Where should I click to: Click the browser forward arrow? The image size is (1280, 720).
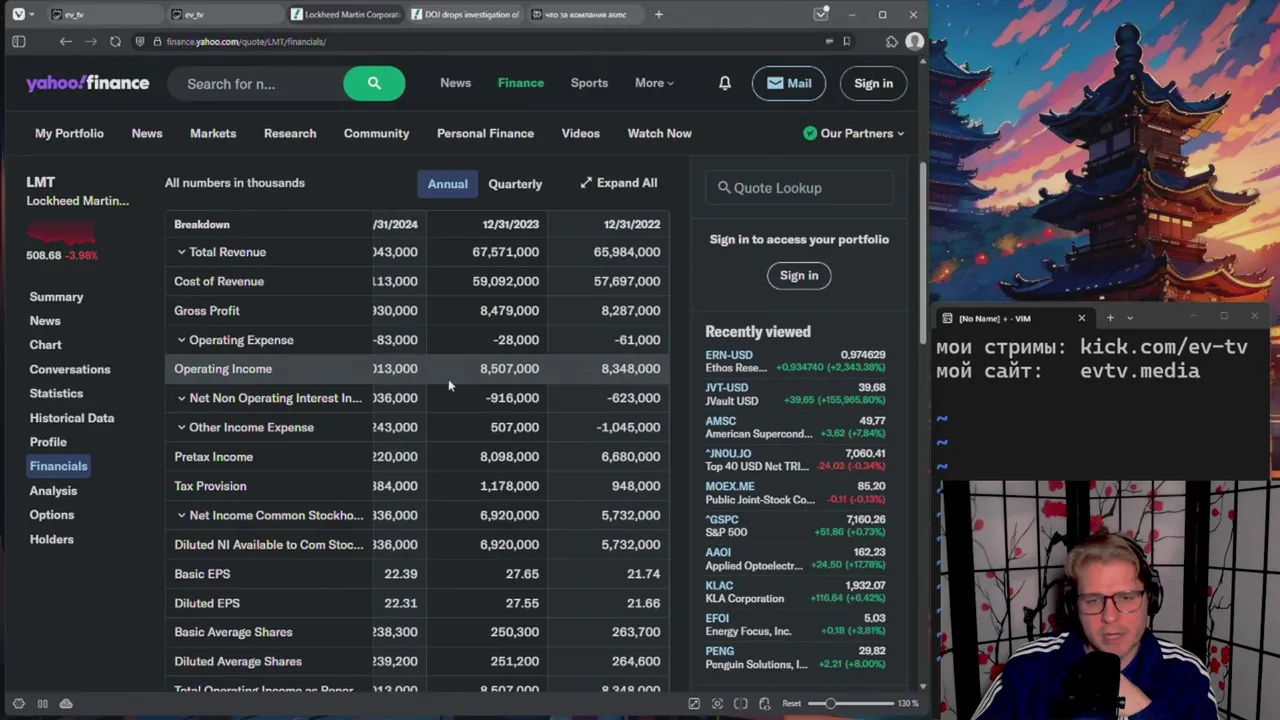click(90, 41)
